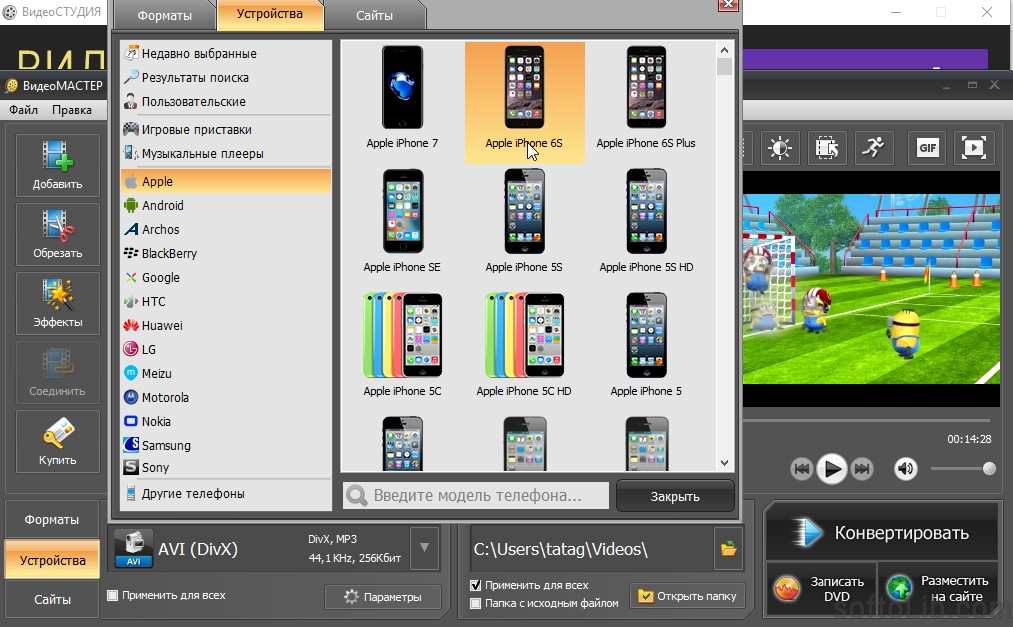Open Результаты поиска category
1013x627 pixels.
(x=225, y=77)
